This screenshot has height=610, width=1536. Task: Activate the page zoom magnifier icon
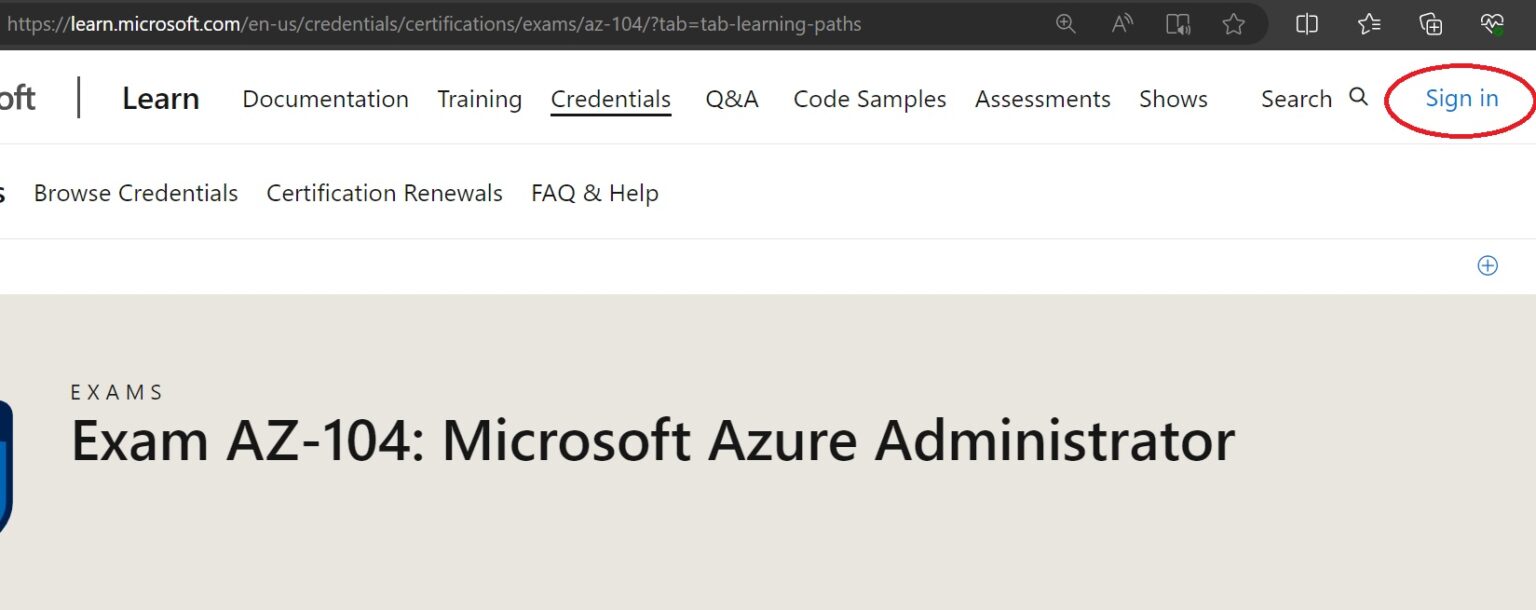point(1065,24)
